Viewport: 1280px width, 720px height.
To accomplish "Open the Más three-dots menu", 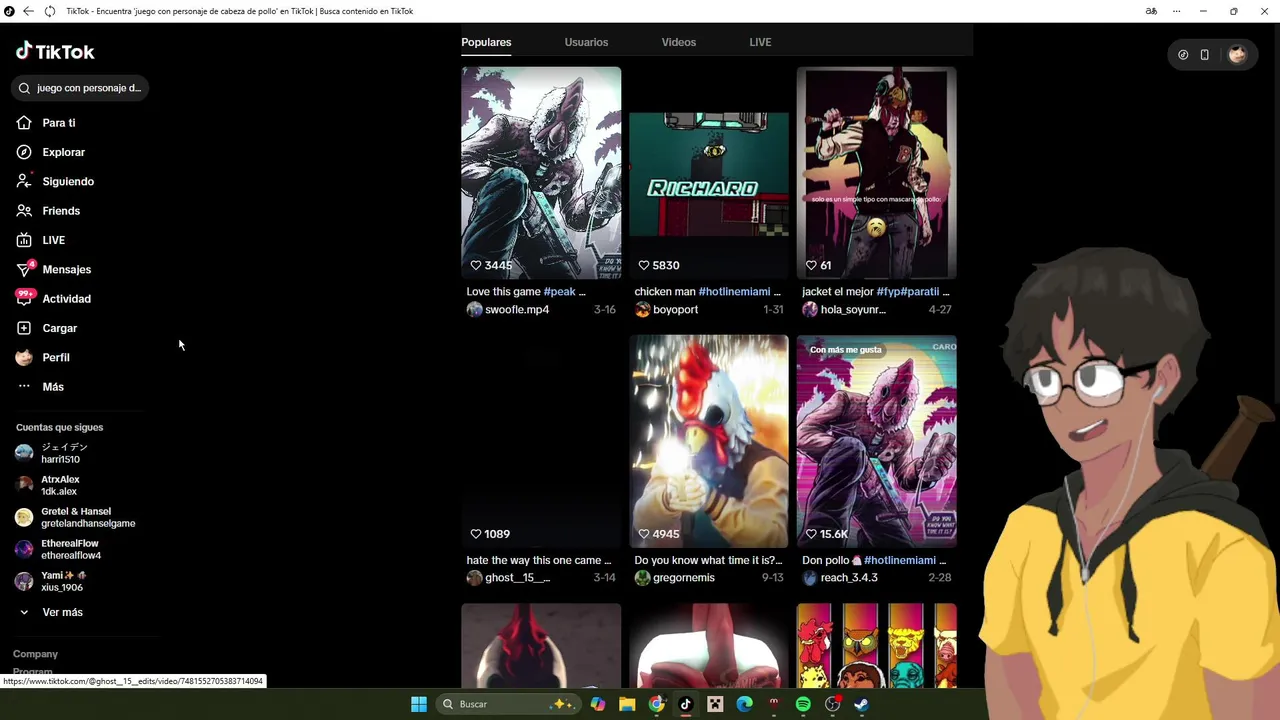I will 24,386.
